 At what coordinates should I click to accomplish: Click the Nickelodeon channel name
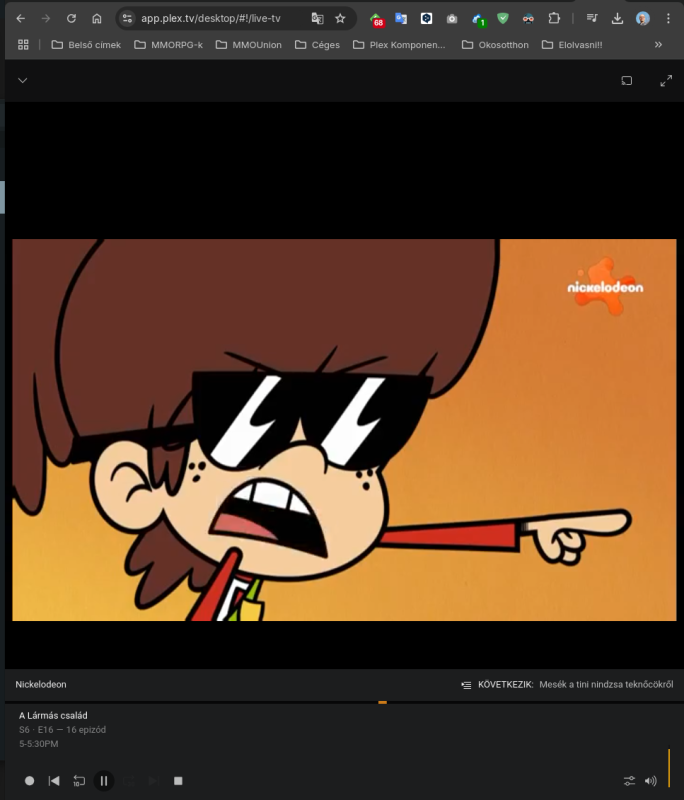click(41, 684)
